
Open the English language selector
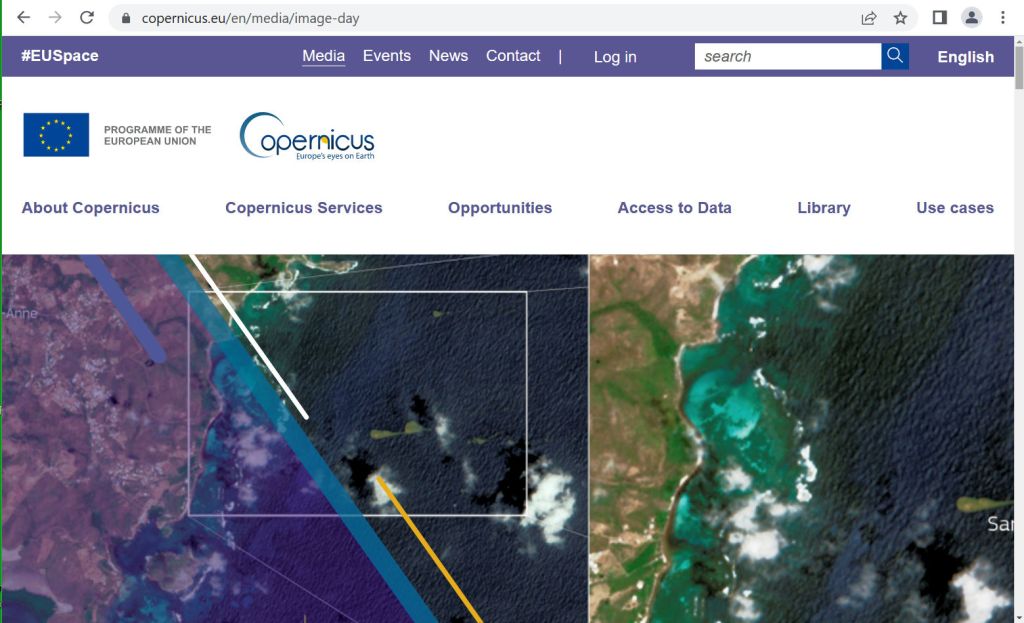click(x=965, y=57)
